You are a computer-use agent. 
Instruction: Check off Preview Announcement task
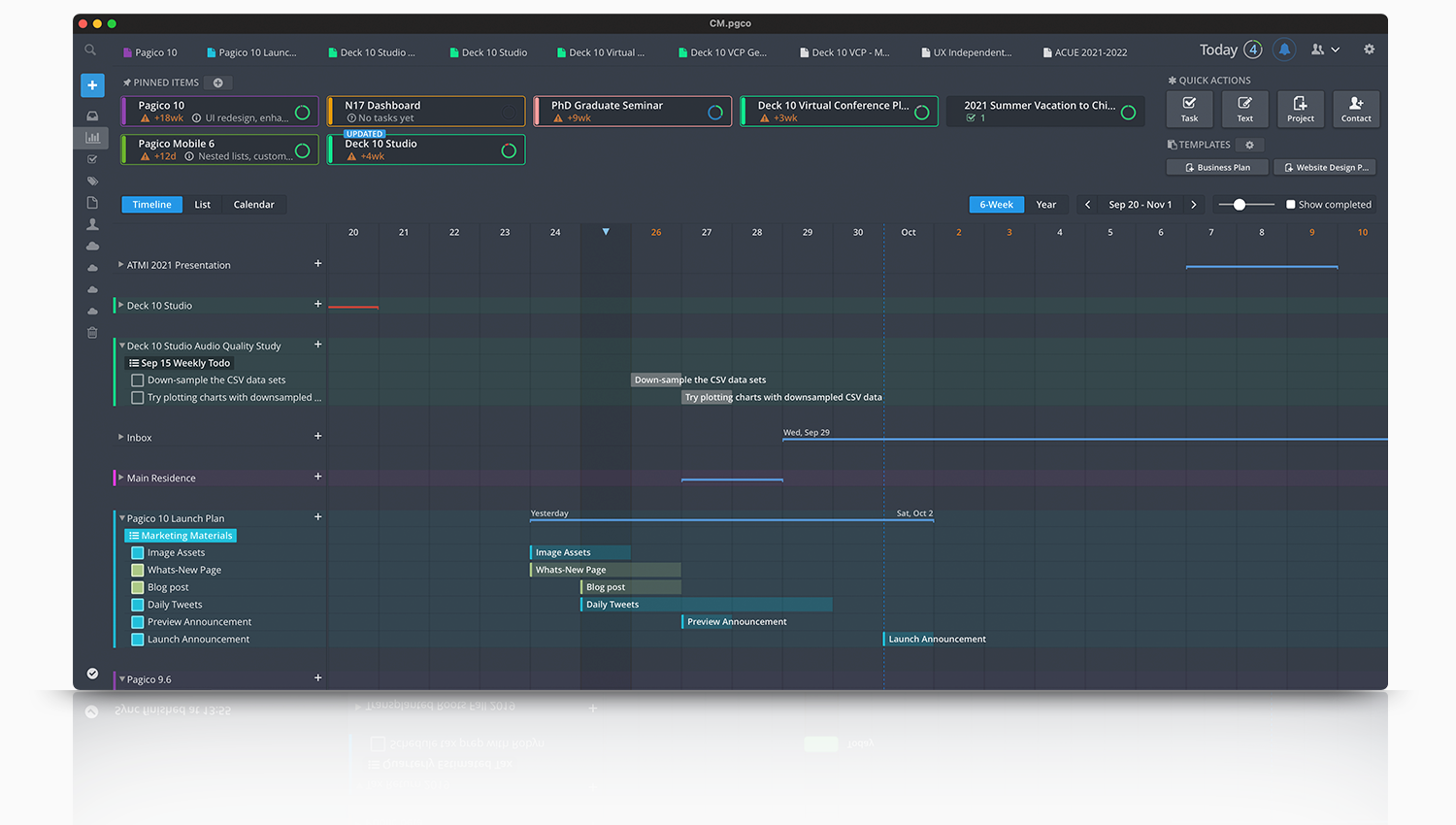point(138,622)
